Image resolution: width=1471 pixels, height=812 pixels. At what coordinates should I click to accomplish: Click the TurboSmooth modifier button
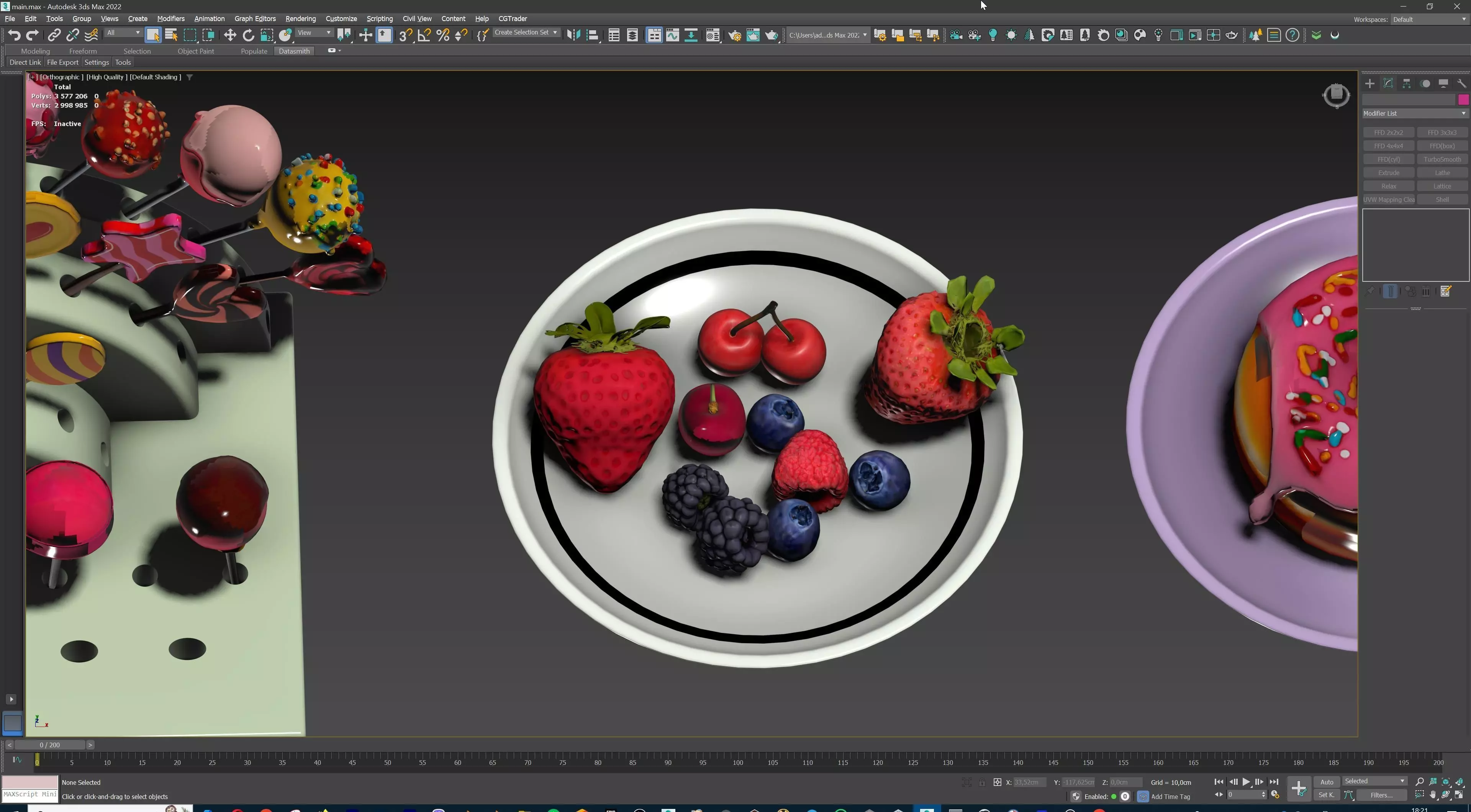click(1442, 159)
